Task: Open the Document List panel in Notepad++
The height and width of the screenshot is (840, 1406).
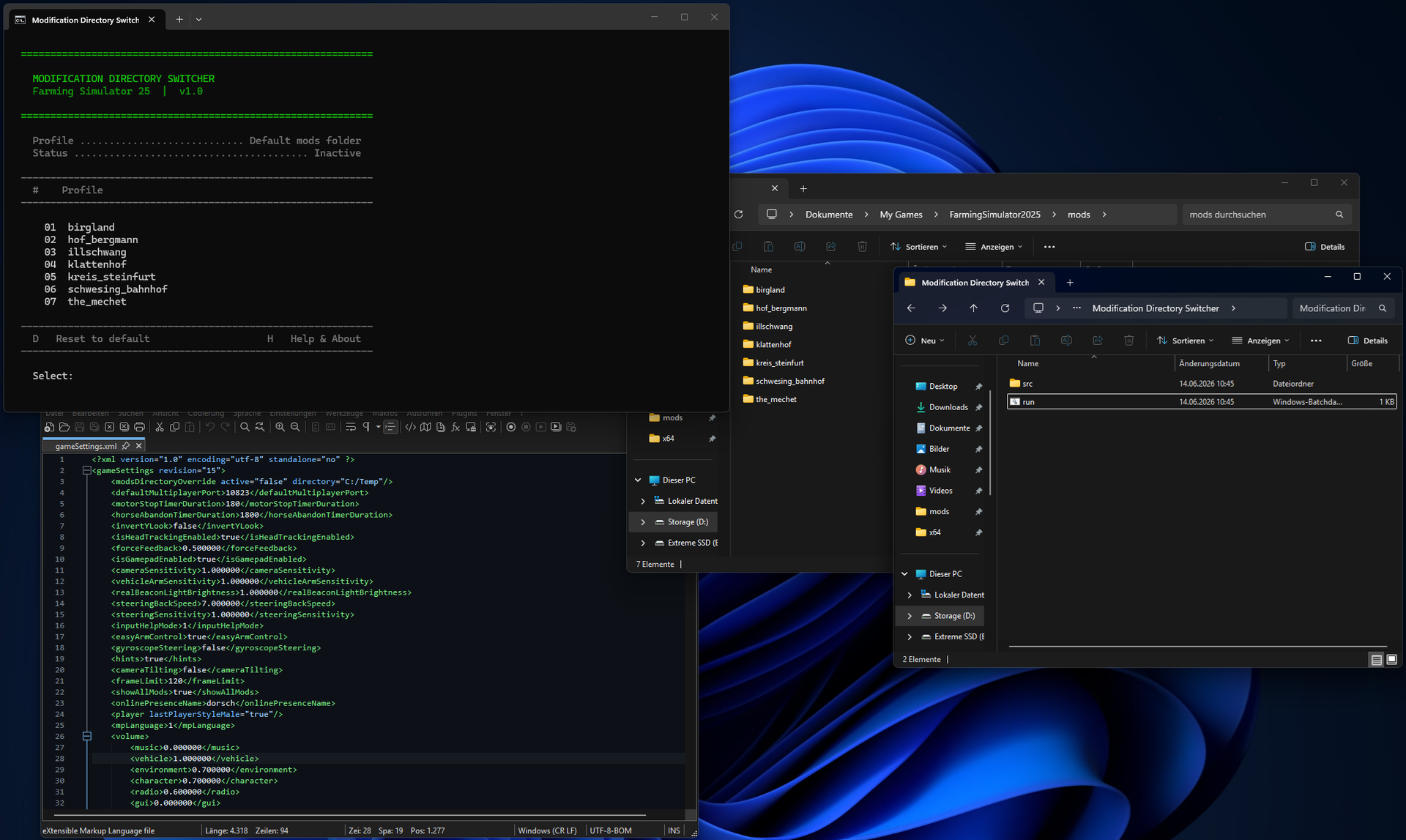Action: click(441, 427)
